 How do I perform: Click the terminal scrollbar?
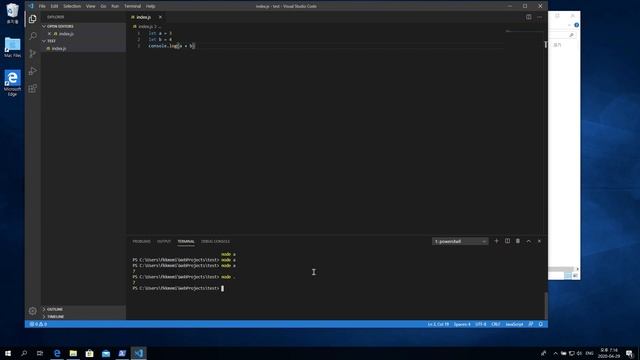(x=546, y=306)
